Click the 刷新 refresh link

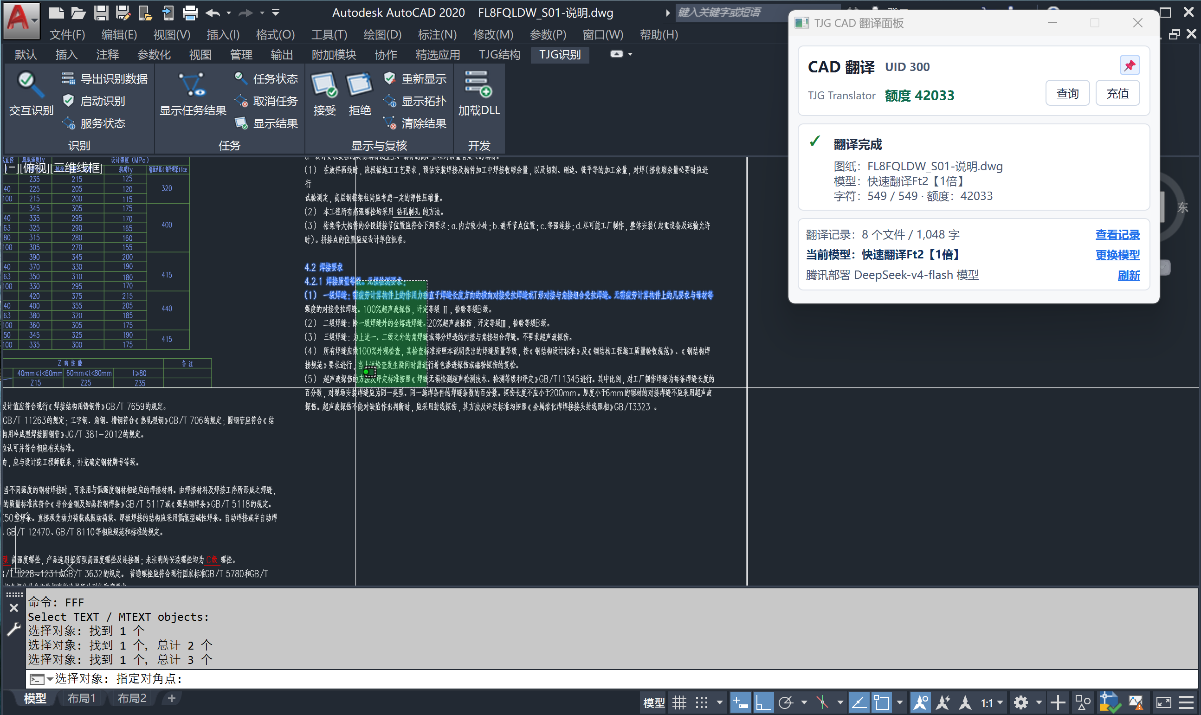pos(1128,275)
